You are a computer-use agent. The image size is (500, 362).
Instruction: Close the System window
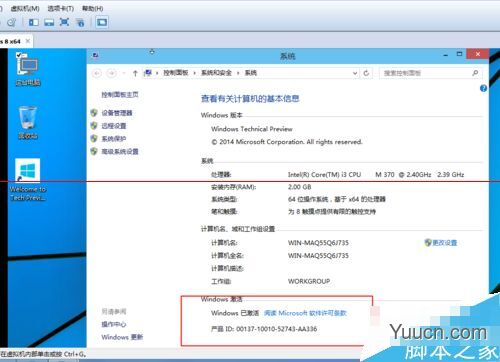point(478,54)
